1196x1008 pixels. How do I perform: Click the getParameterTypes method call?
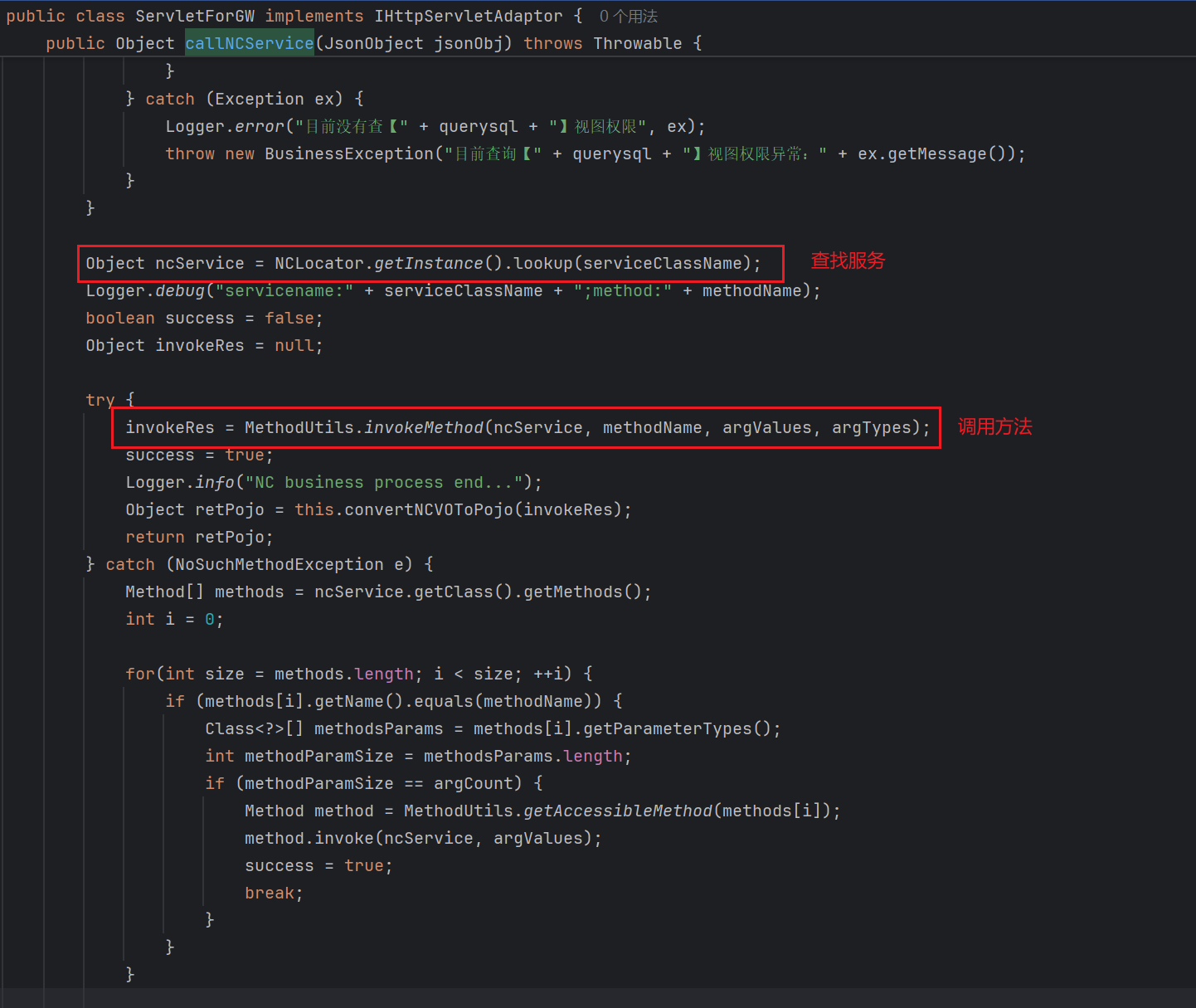(667, 728)
